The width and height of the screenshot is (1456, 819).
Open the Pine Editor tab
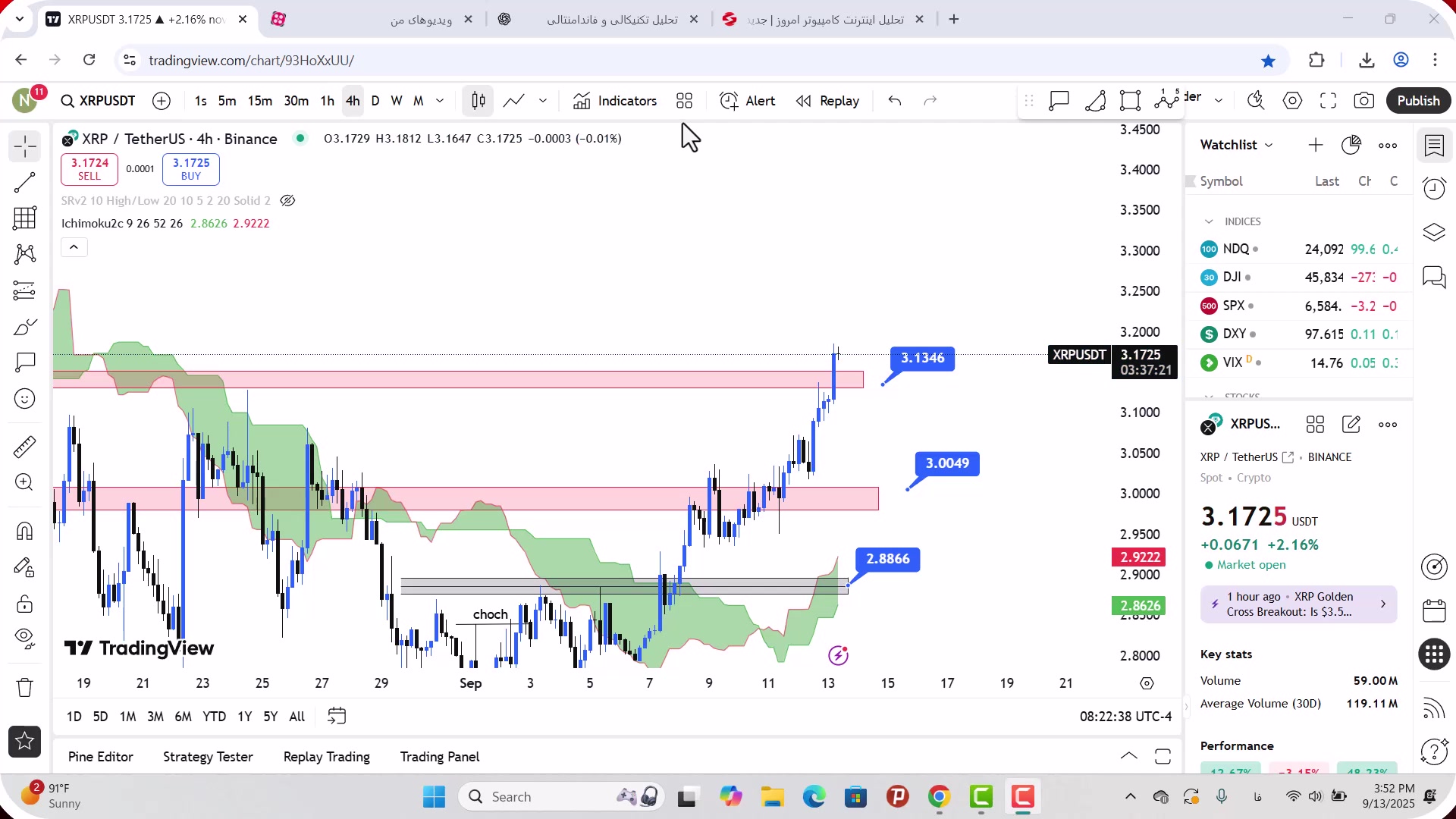tap(101, 757)
